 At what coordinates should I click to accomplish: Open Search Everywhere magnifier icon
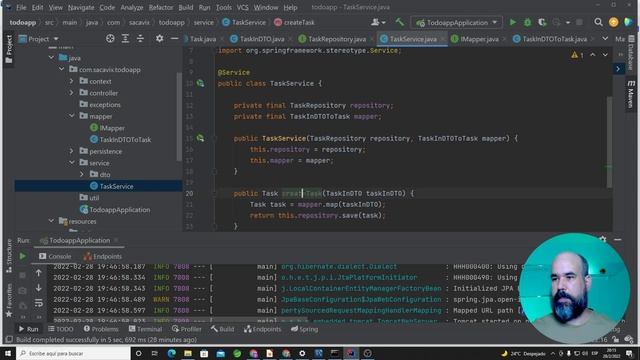(598, 22)
